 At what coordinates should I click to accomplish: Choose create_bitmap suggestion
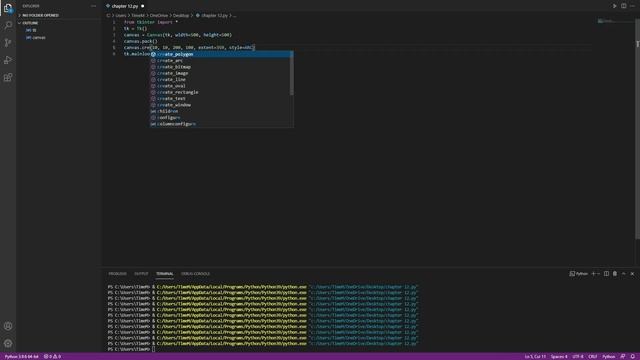(x=220, y=67)
